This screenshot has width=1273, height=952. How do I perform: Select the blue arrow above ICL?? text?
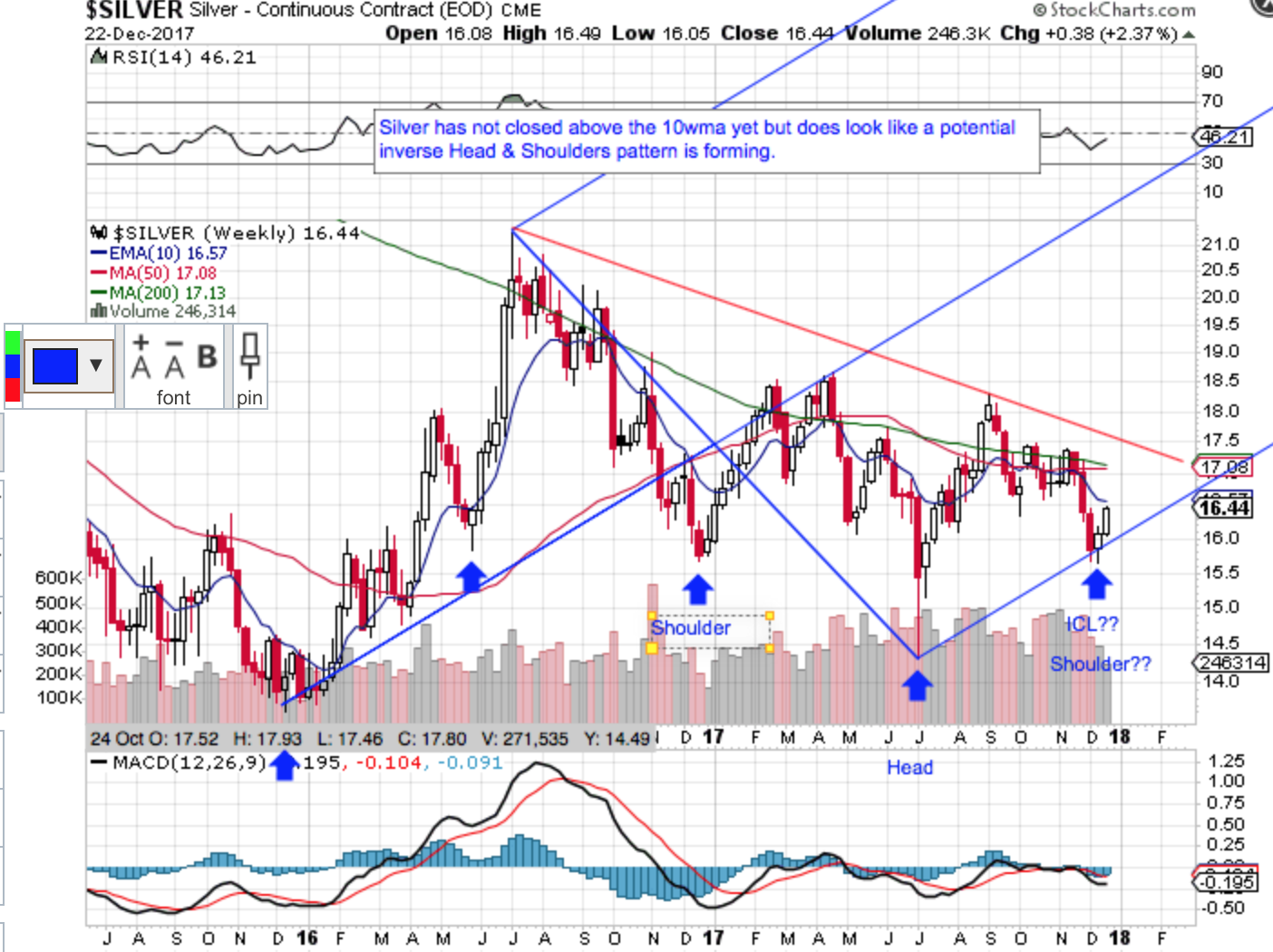coord(1097,584)
